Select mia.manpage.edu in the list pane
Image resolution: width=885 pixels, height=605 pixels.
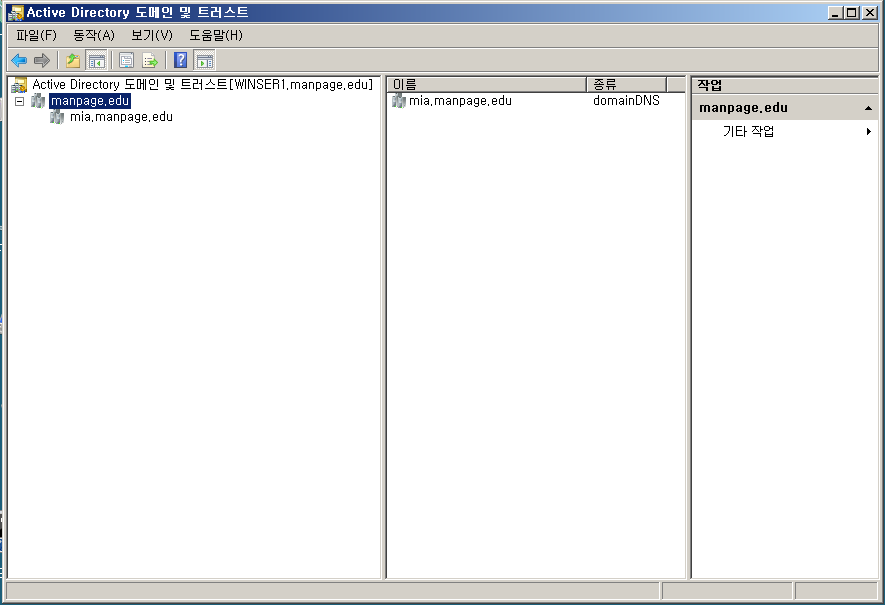pyautogui.click(x=460, y=101)
